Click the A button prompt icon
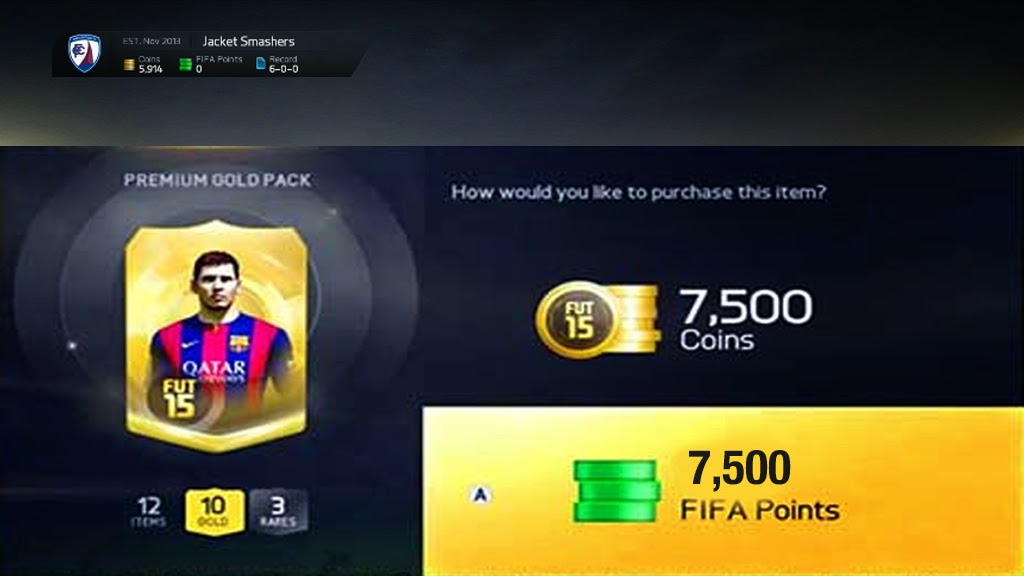Screen dimensions: 1024x576 480,495
